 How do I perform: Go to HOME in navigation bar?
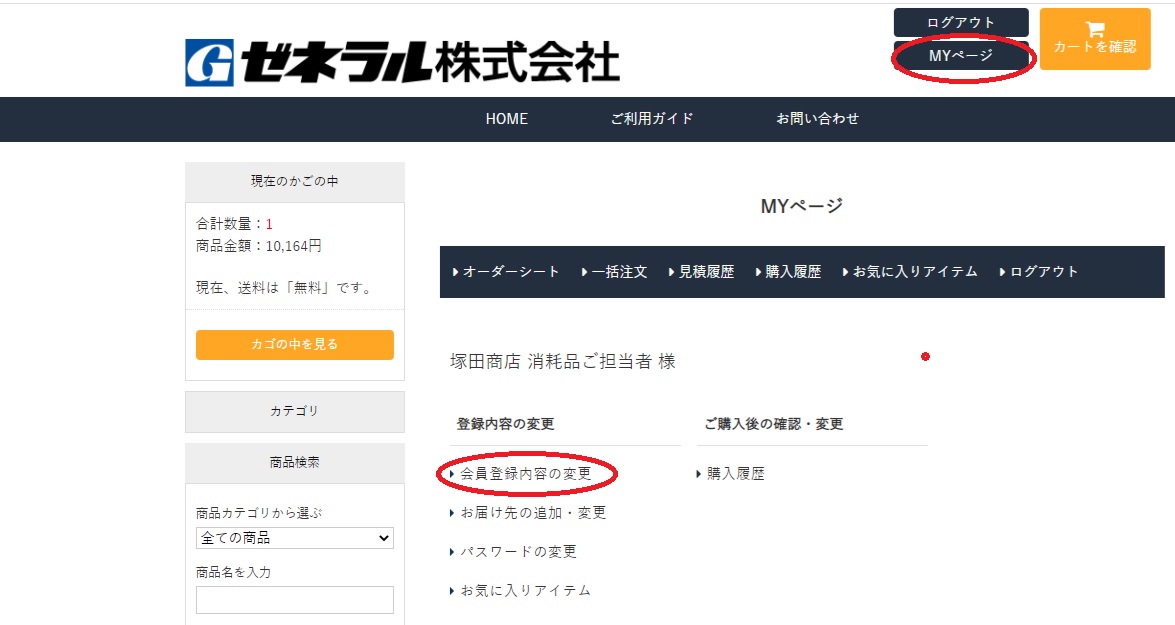pyautogui.click(x=506, y=119)
